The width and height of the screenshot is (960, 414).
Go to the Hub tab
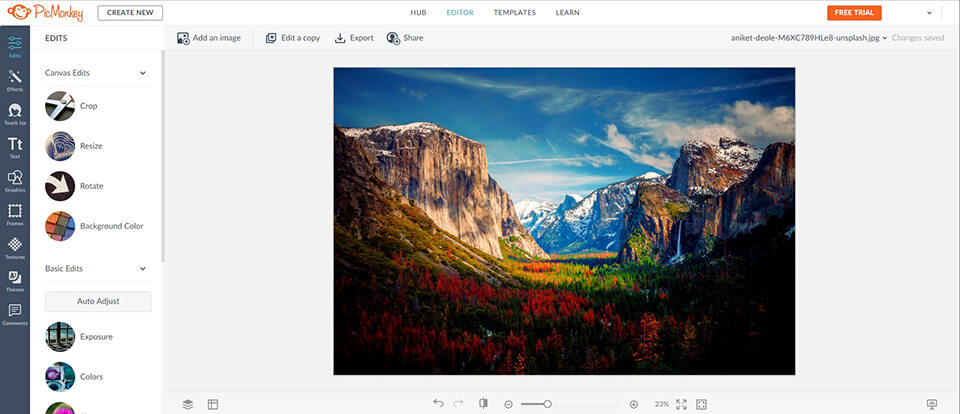(x=419, y=13)
